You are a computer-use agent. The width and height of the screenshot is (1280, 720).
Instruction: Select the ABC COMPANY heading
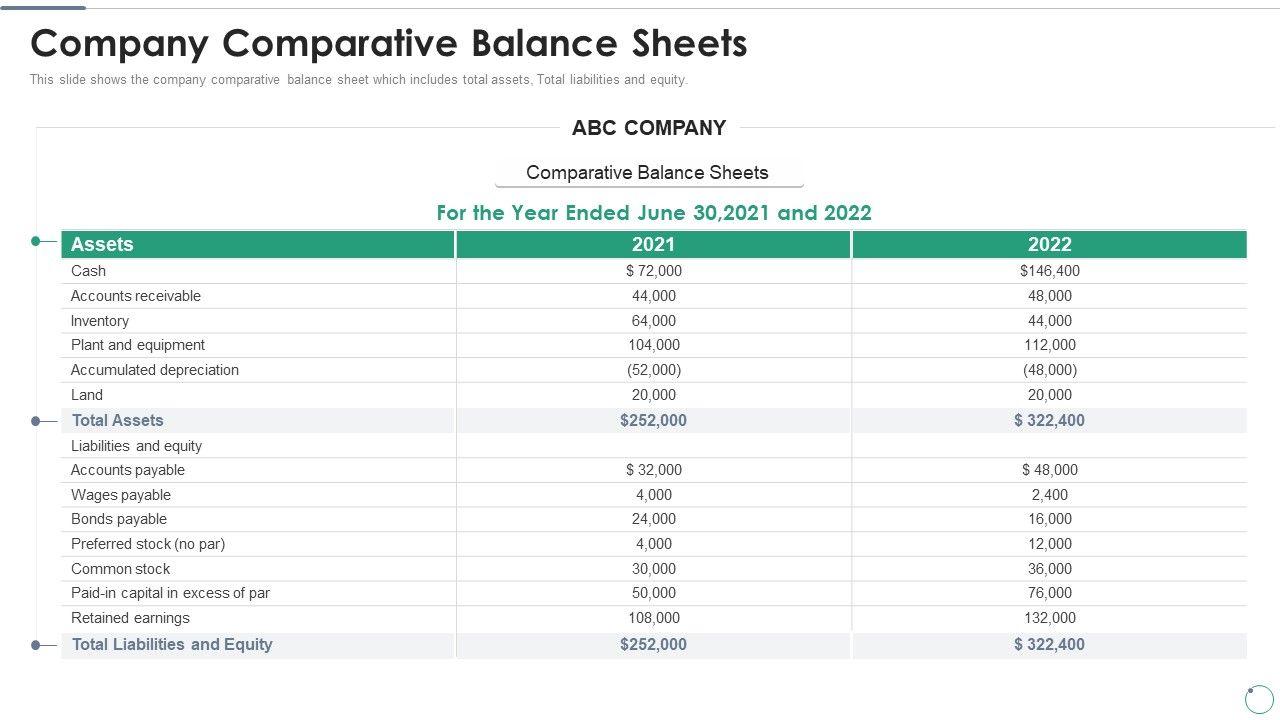tap(649, 128)
